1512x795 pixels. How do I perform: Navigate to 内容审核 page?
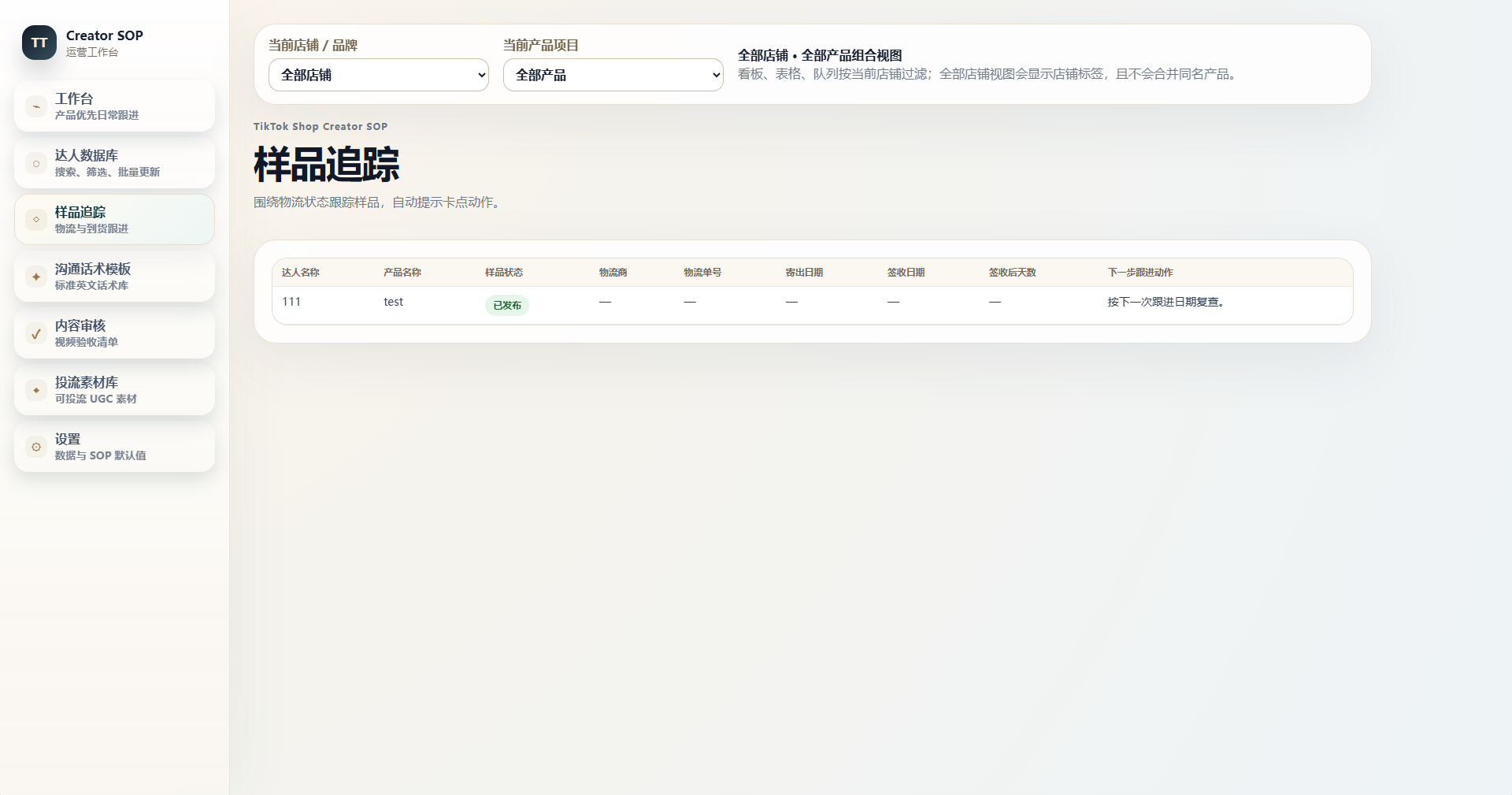pos(114,333)
